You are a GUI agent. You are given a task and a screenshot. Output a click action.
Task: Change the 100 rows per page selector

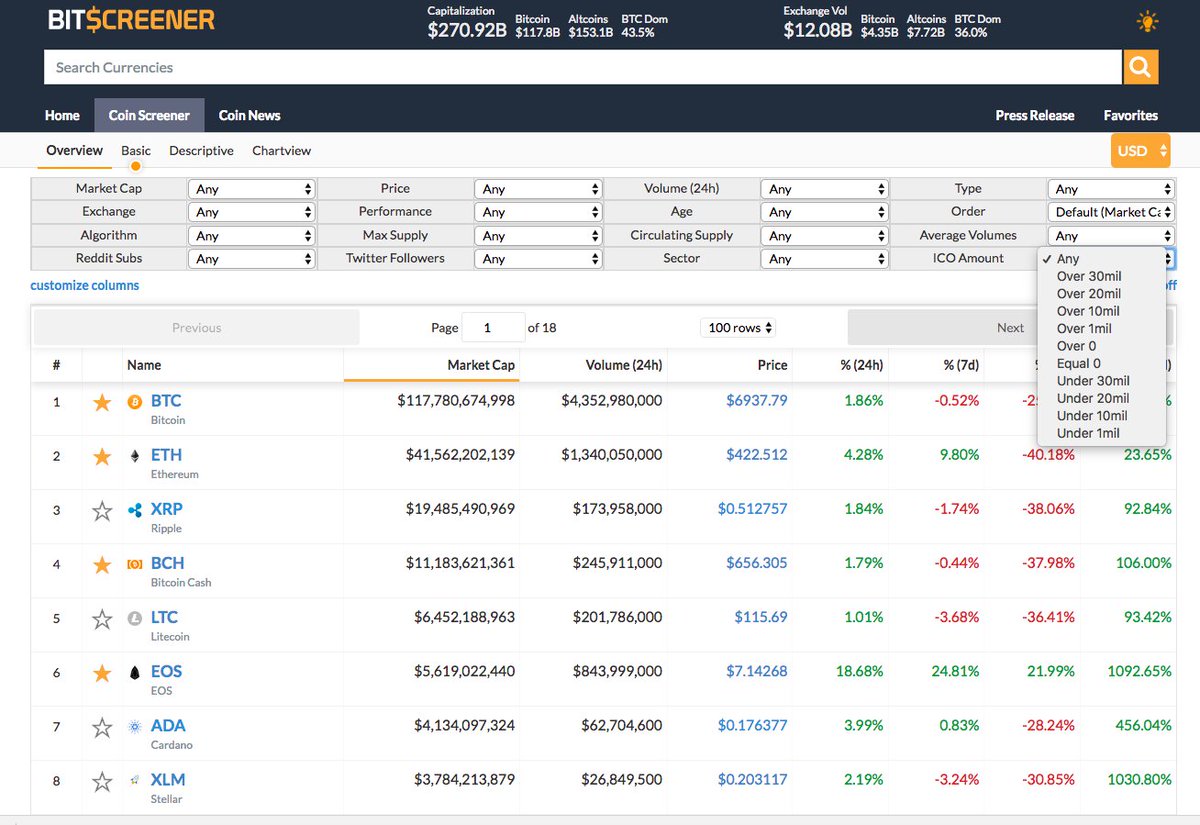click(x=739, y=328)
